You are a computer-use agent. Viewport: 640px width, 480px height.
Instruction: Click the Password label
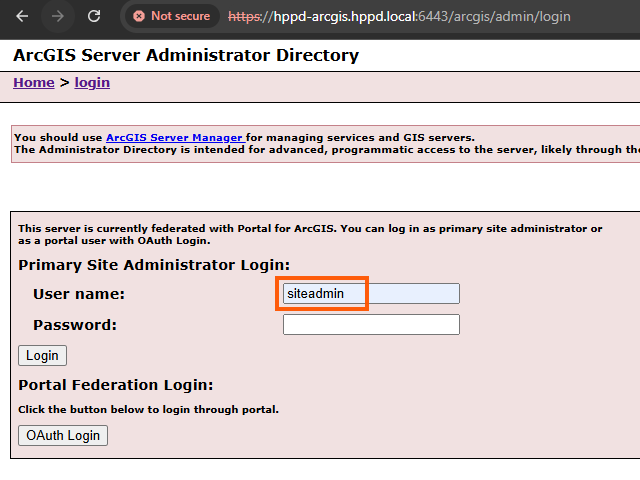coord(75,325)
